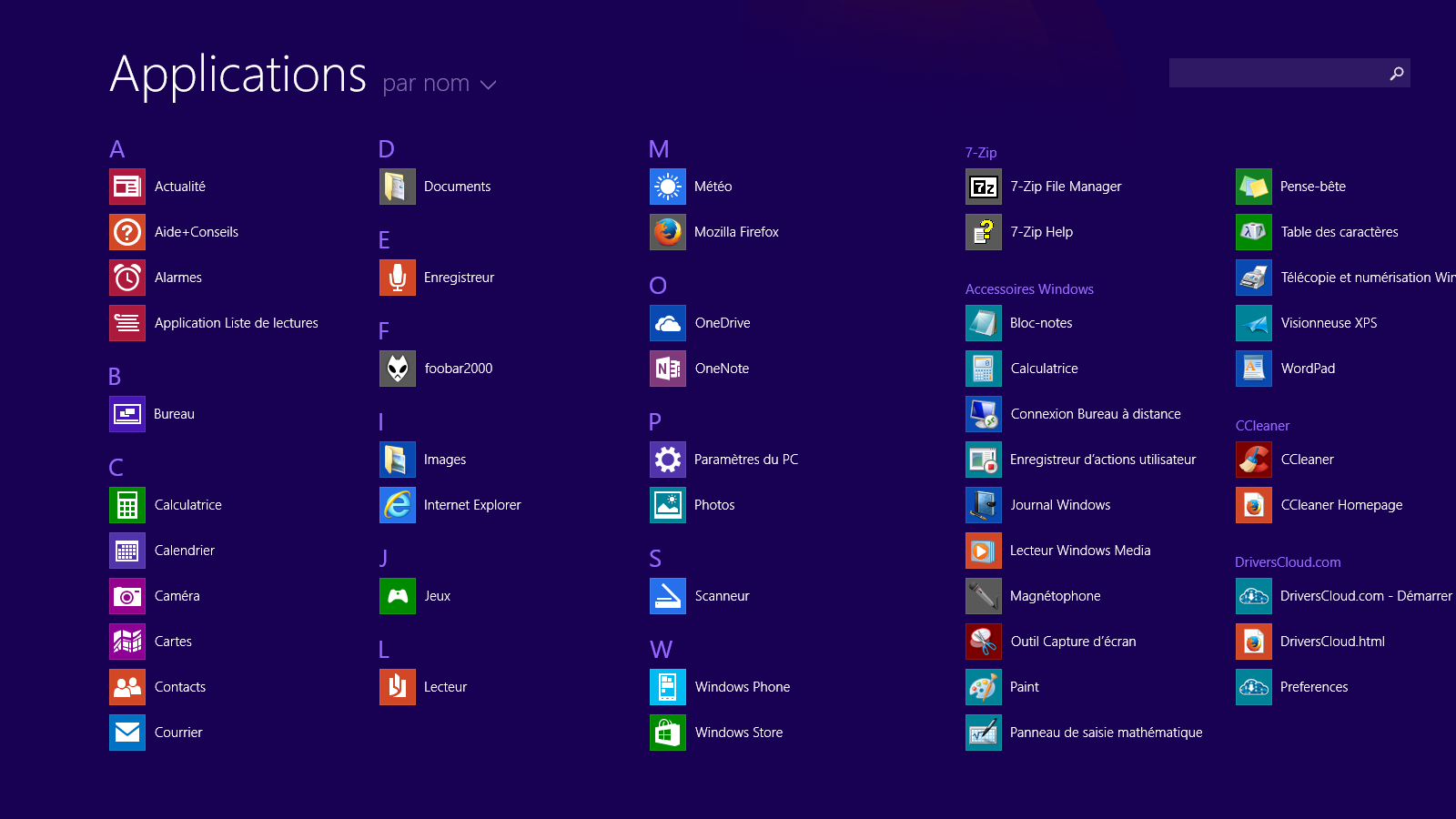Click the search field for applications

(1274, 73)
